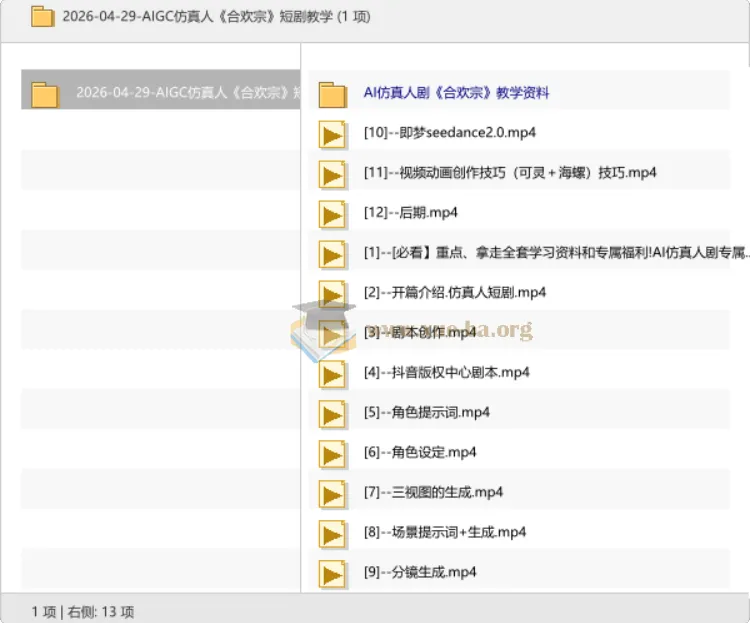750x623 pixels.
Task: Click video icon for [6]--角色设定.mp4
Action: pos(332,454)
